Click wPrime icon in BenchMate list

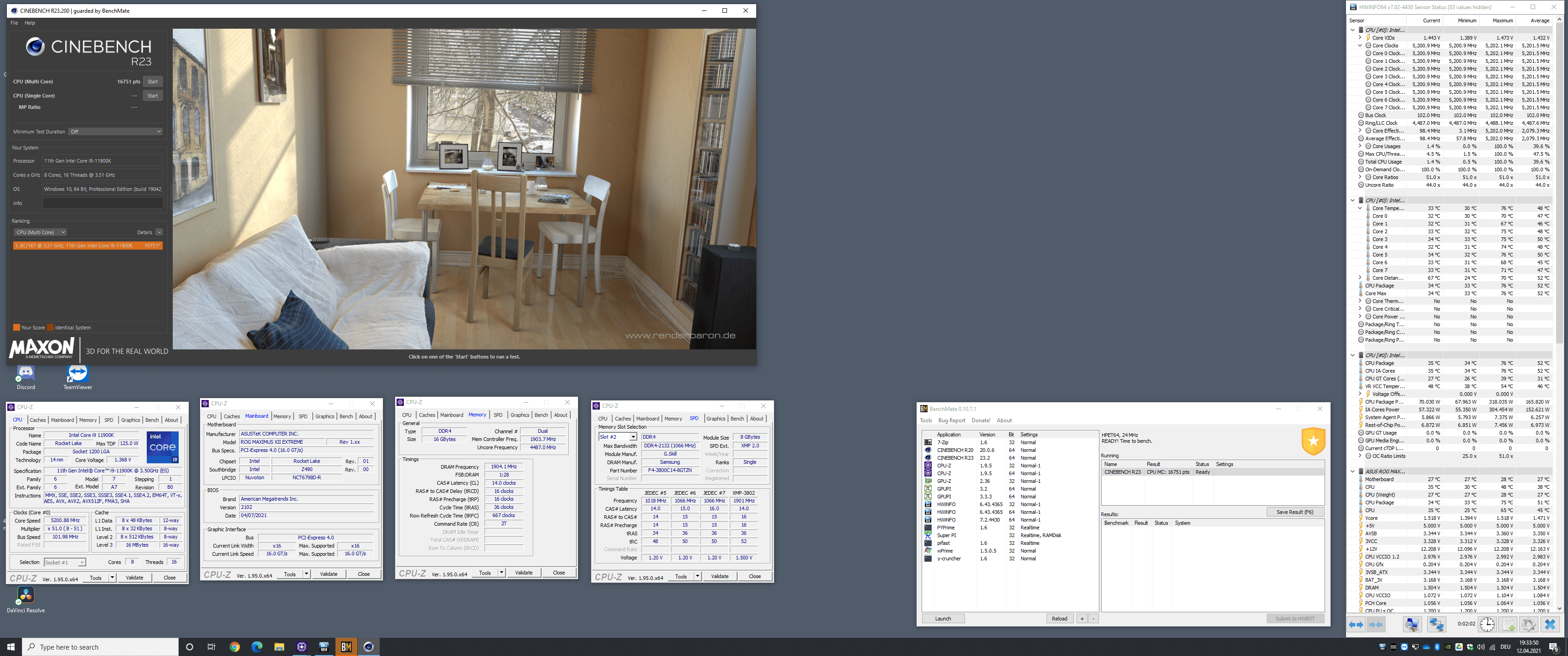928,551
